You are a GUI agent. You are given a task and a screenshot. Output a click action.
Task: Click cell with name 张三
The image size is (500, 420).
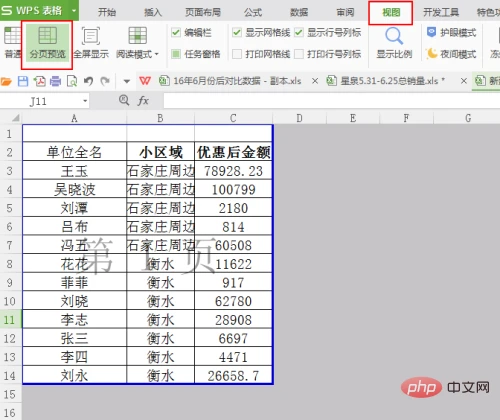pyautogui.click(x=74, y=338)
